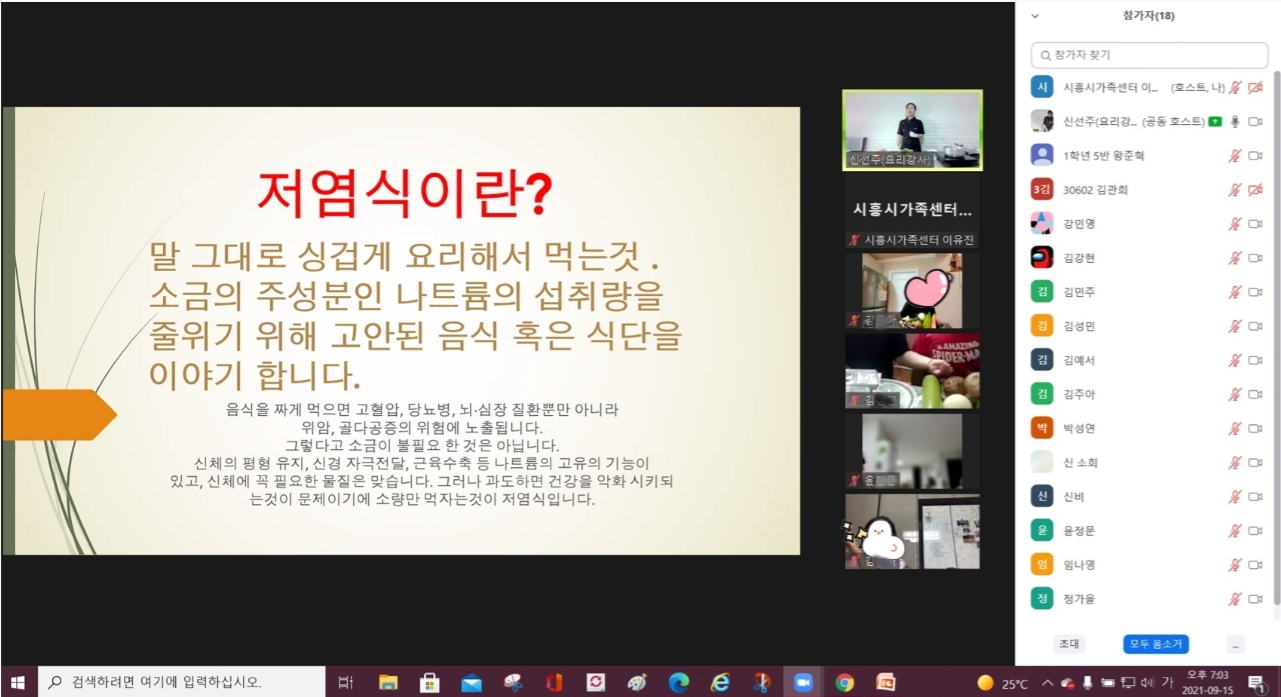Click the 신선주 avatar photo in participants list
The width and height of the screenshot is (1281, 697).
pyautogui.click(x=1042, y=121)
